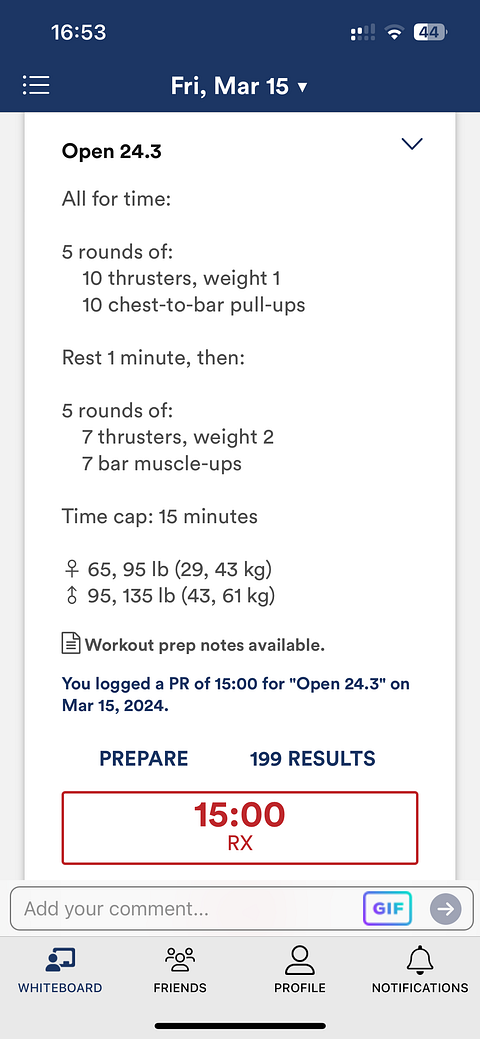Open the 15:00 RX logged score box
This screenshot has height=1039, width=480.
tap(240, 828)
